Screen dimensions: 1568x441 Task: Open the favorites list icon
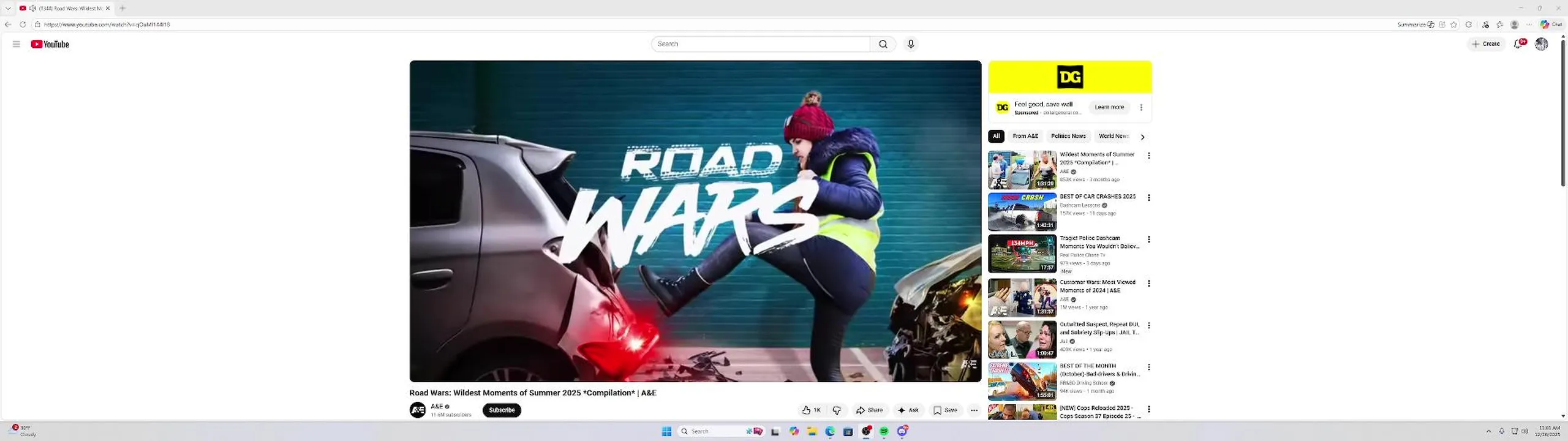1499,24
